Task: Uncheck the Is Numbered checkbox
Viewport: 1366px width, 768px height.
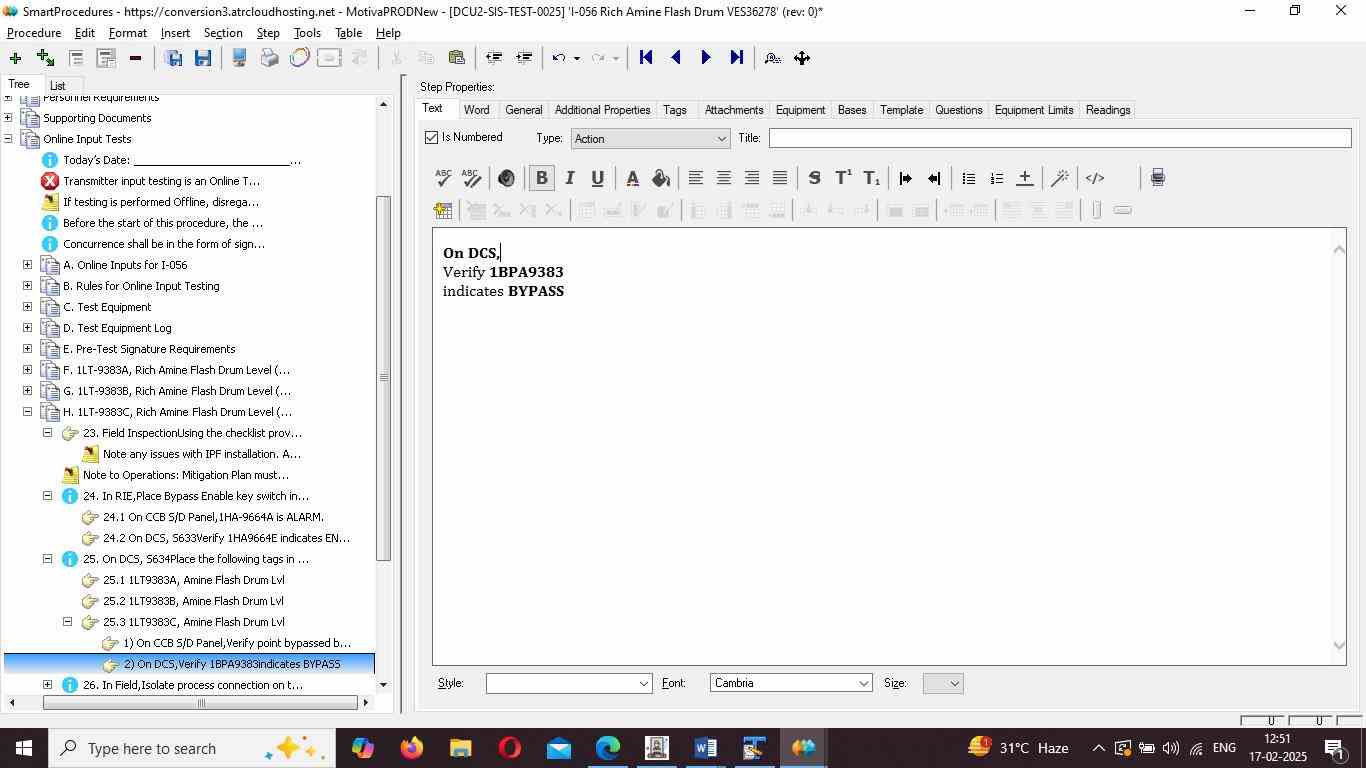Action: (x=432, y=138)
